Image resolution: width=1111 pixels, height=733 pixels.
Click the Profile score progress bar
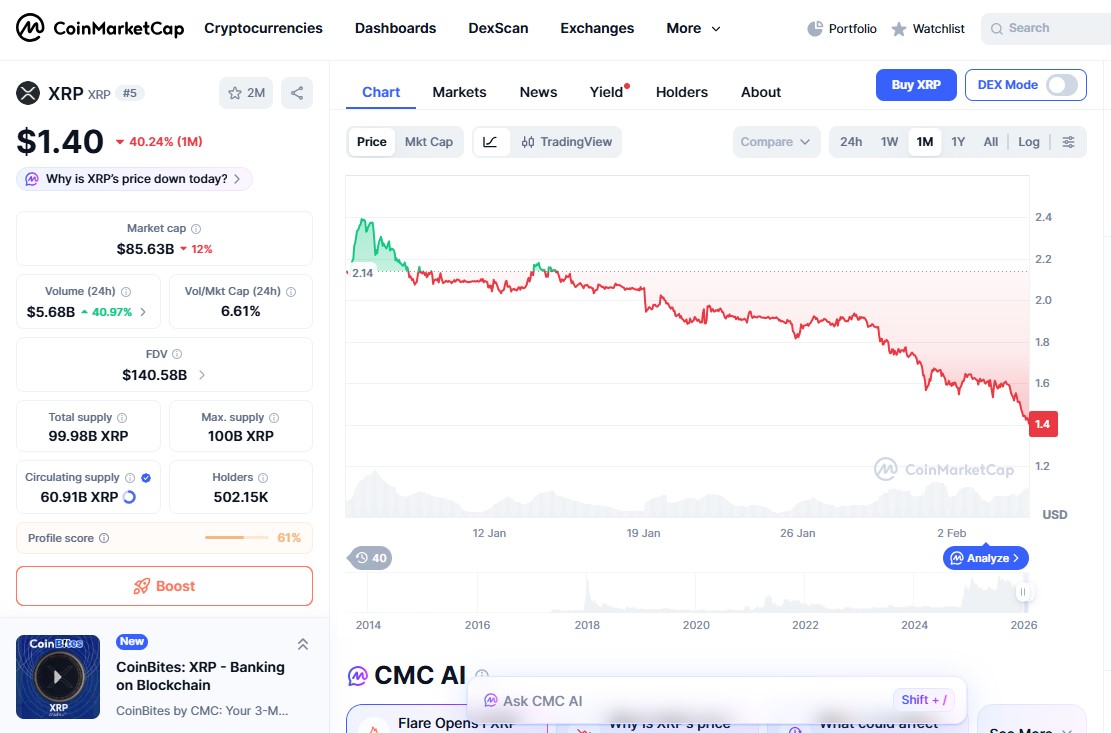click(236, 538)
